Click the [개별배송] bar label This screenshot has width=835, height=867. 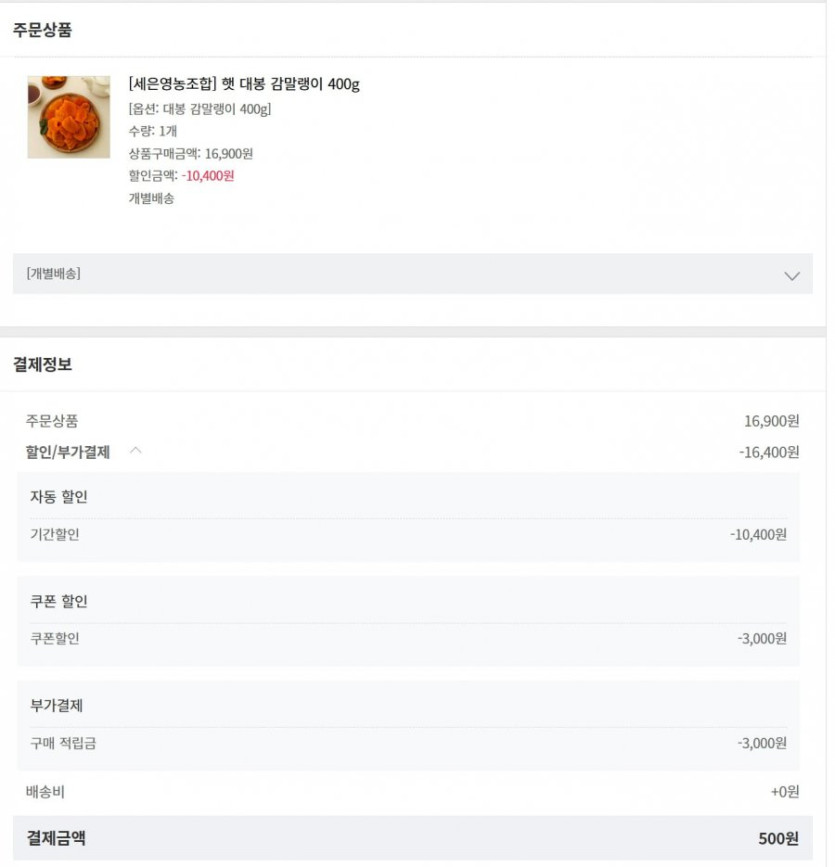pos(54,273)
